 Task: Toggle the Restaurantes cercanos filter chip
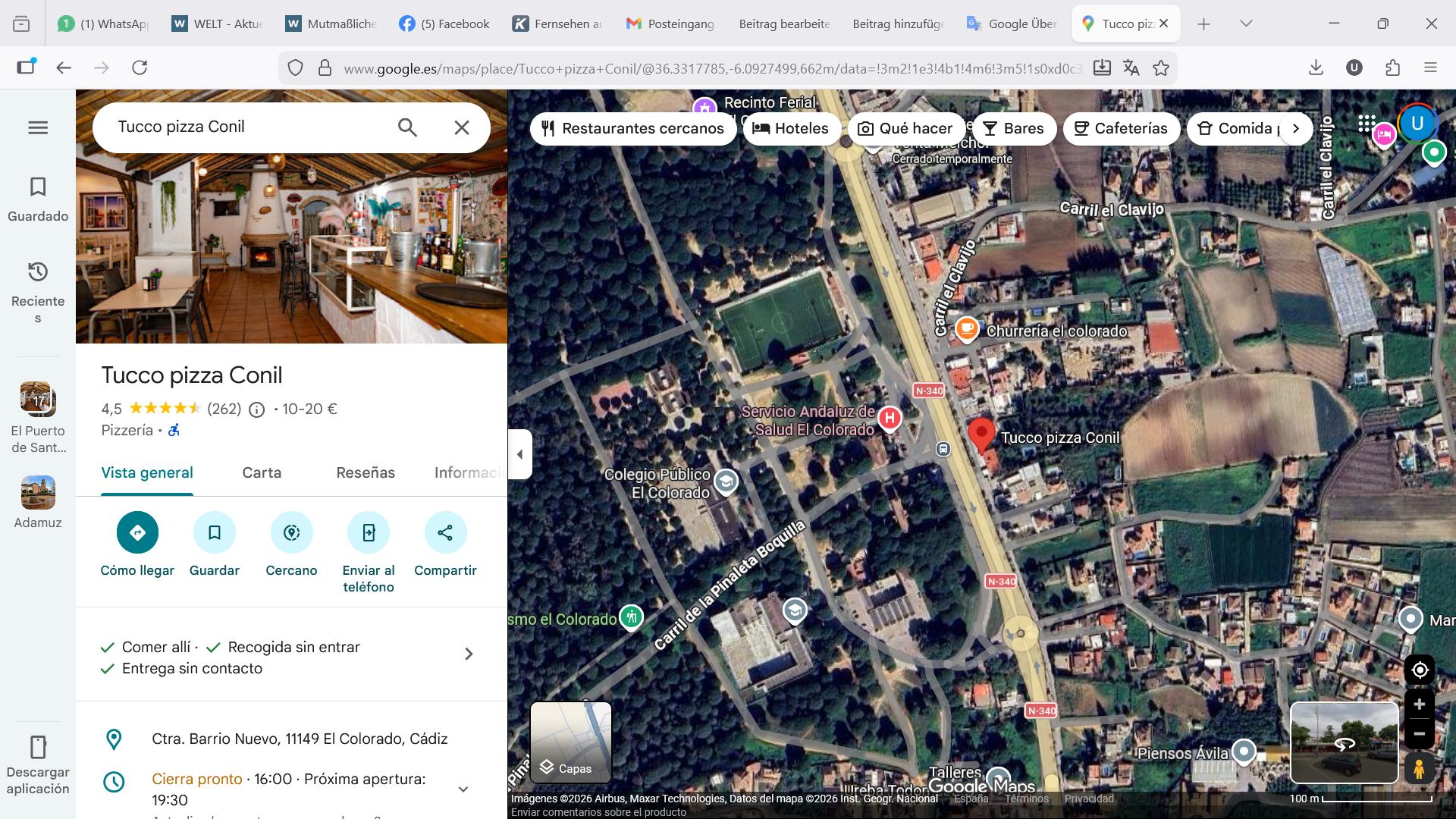coord(633,129)
